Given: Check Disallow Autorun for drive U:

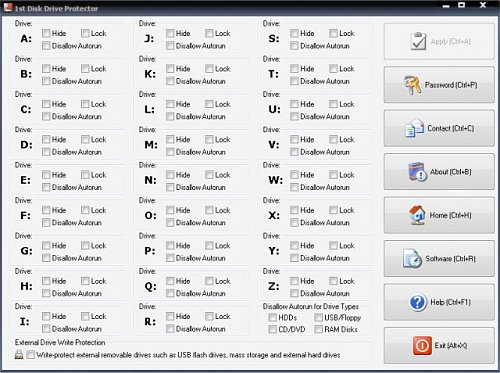Looking at the screenshot, I should 294,116.
